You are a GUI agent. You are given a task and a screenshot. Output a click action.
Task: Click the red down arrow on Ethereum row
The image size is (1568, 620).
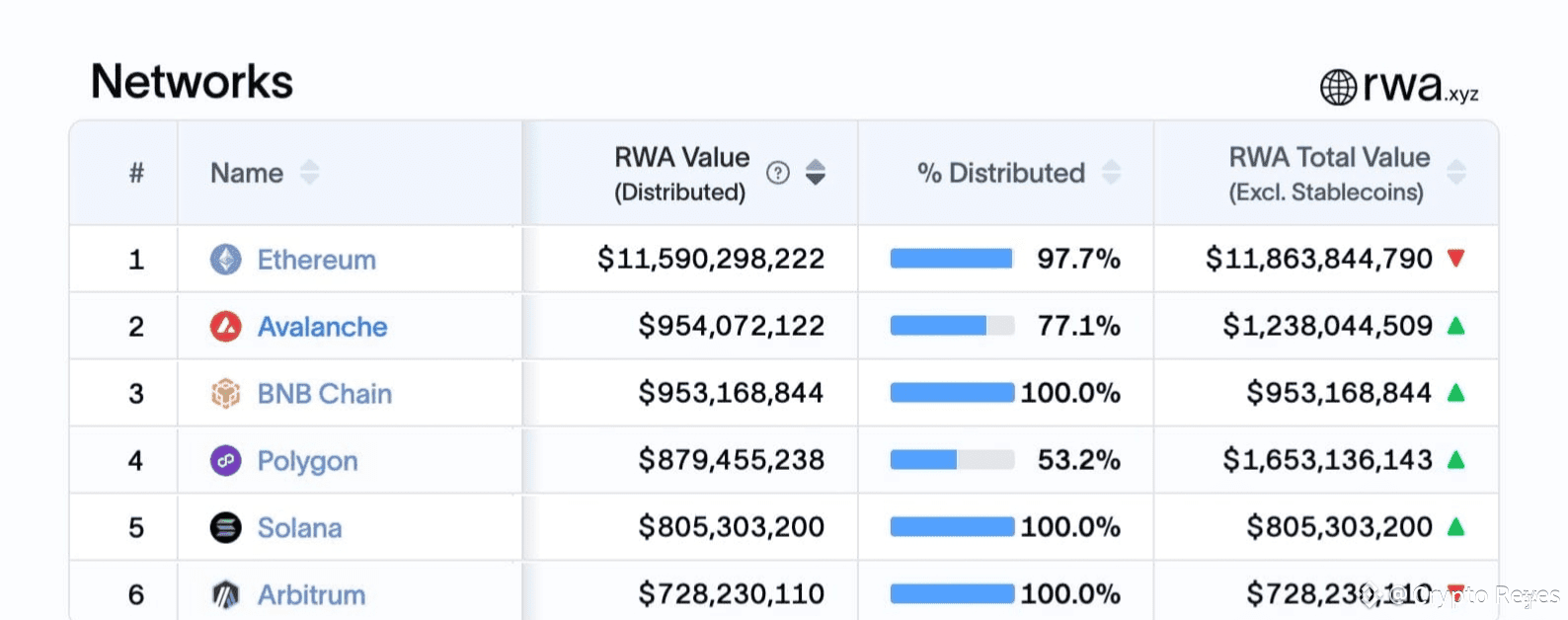pyautogui.click(x=1455, y=259)
